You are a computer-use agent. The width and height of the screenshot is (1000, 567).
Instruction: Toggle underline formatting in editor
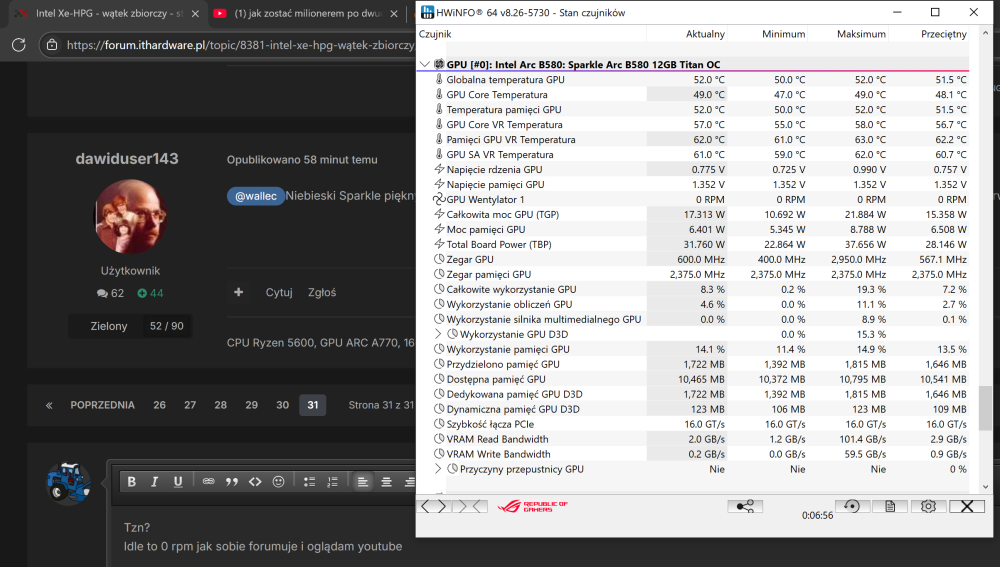point(178,482)
